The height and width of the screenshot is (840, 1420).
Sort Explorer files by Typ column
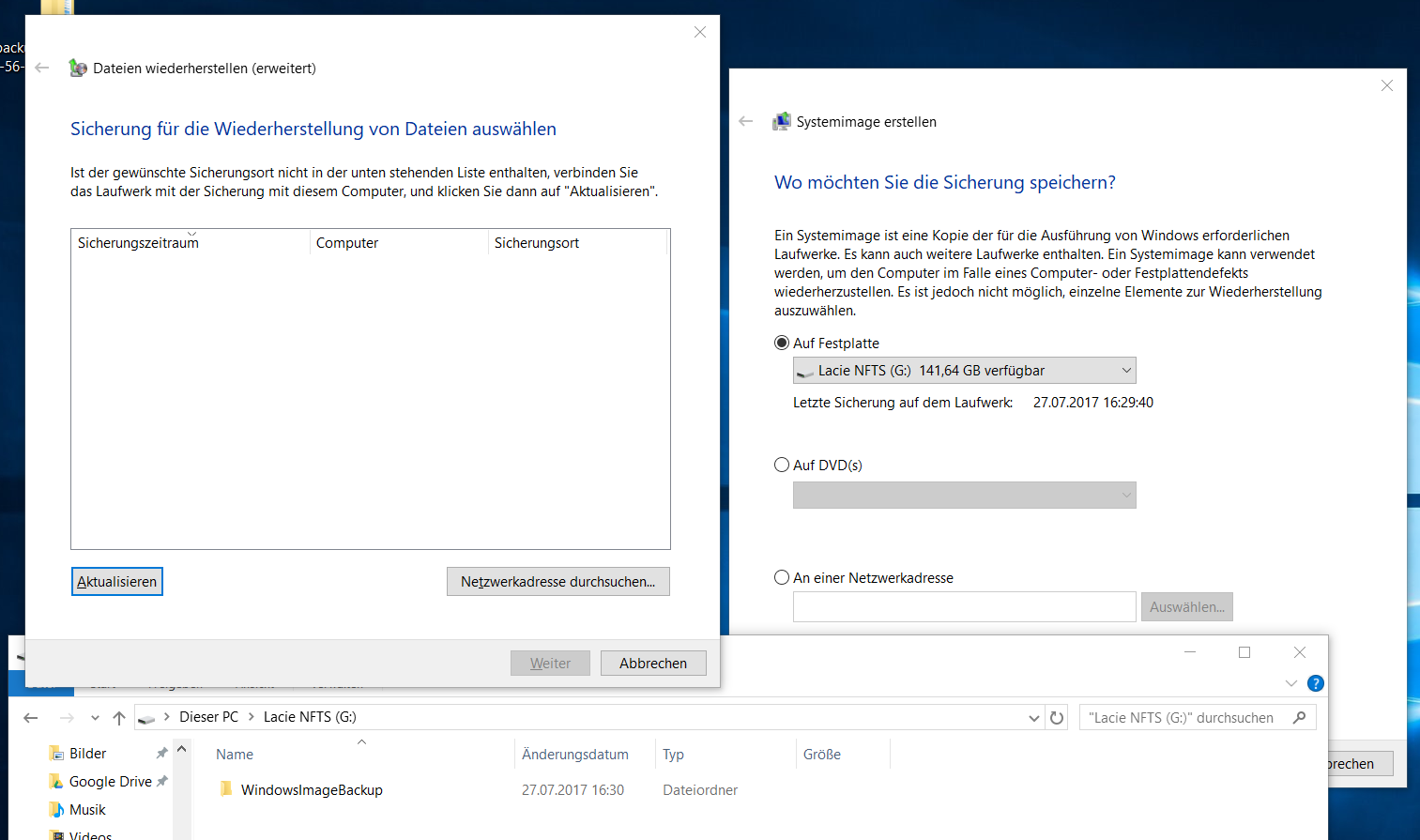tap(725, 754)
